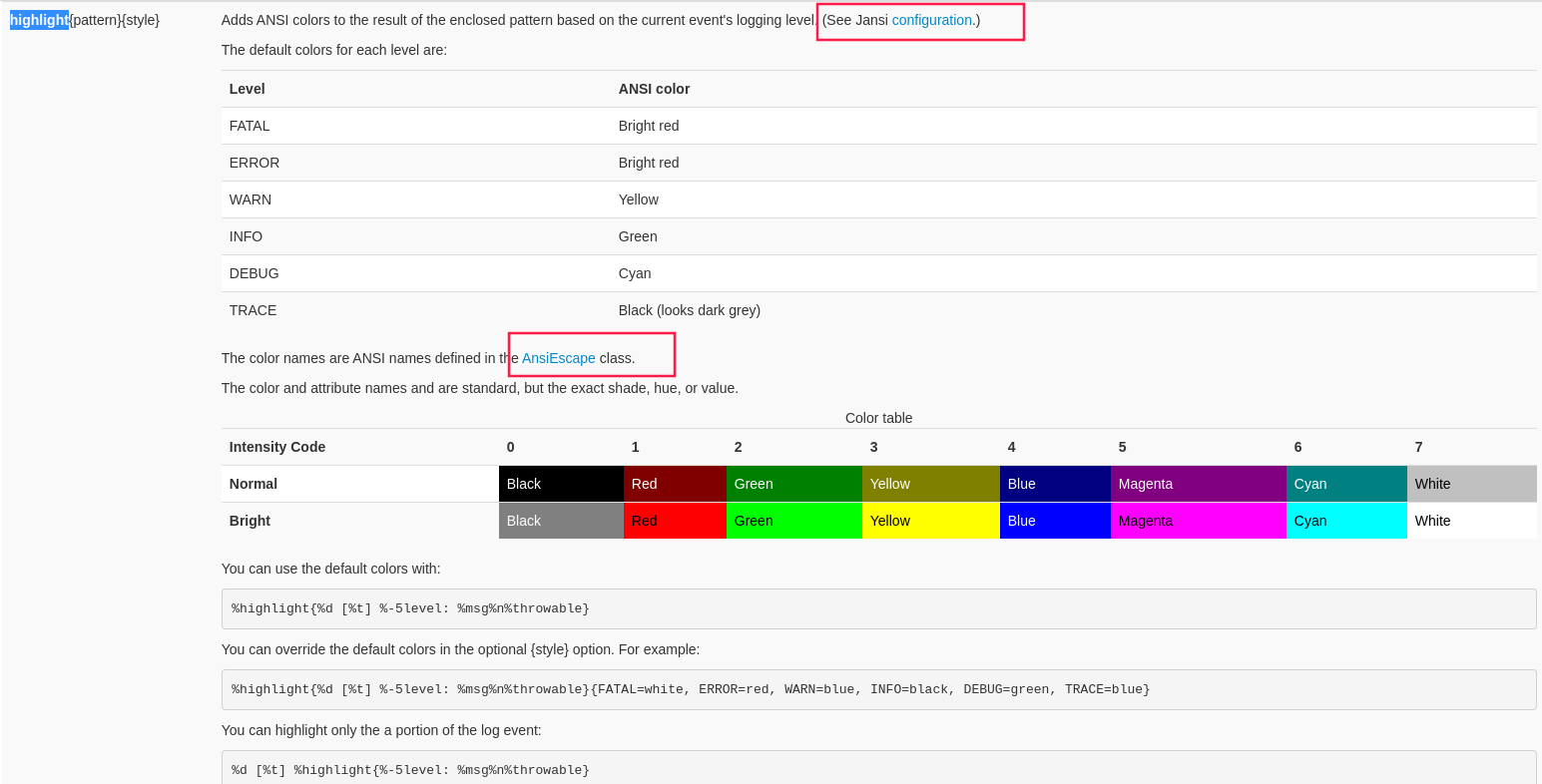Click the Normal Blue color swatch
Viewport: 1542px width, 784px height.
[x=1055, y=484]
